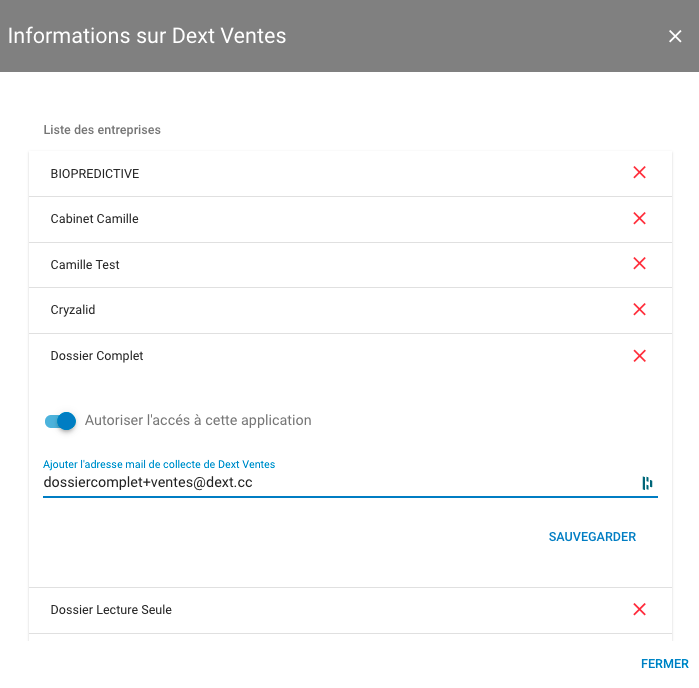The width and height of the screenshot is (699, 688).
Task: Delete Dossier Complet with red X
Action: (x=639, y=356)
